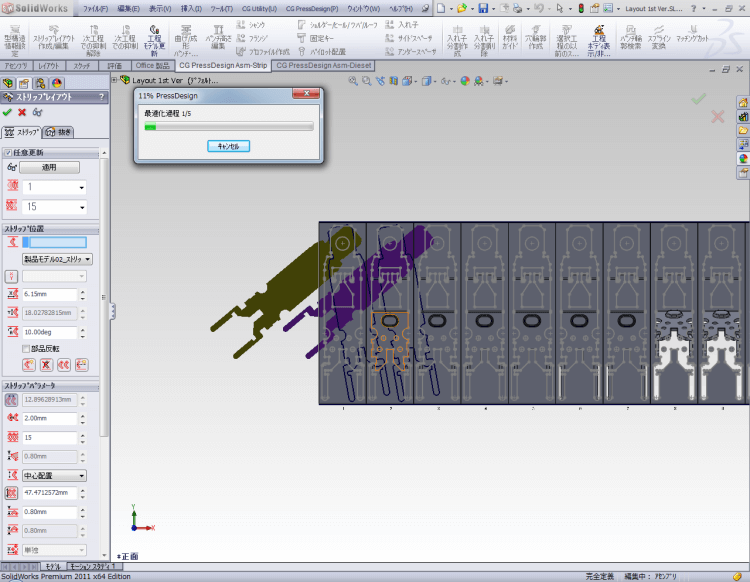
Task: Click the フランジ tool
Action: tap(252, 38)
